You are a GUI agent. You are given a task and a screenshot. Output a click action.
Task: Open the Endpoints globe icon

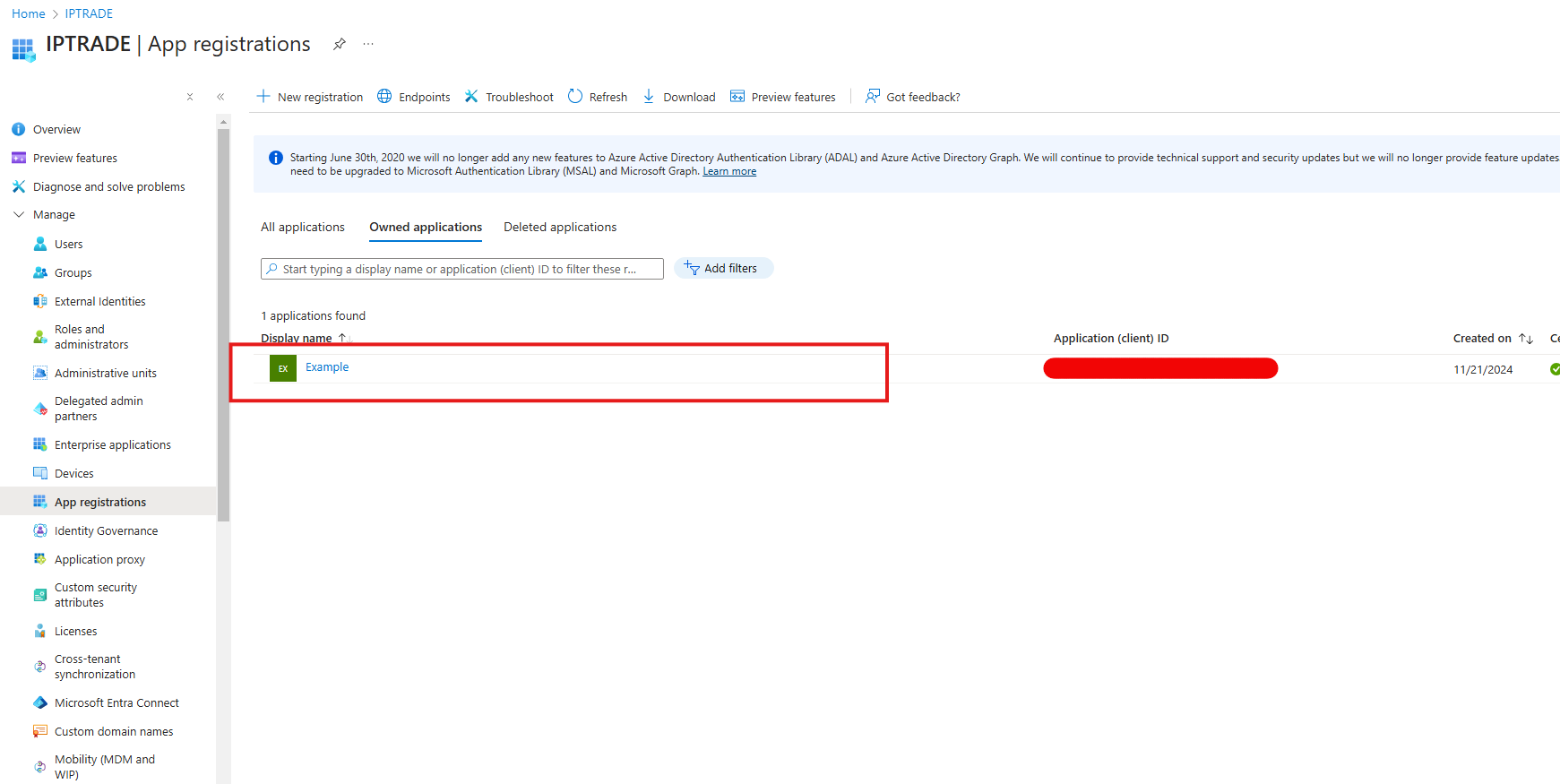pyautogui.click(x=384, y=96)
